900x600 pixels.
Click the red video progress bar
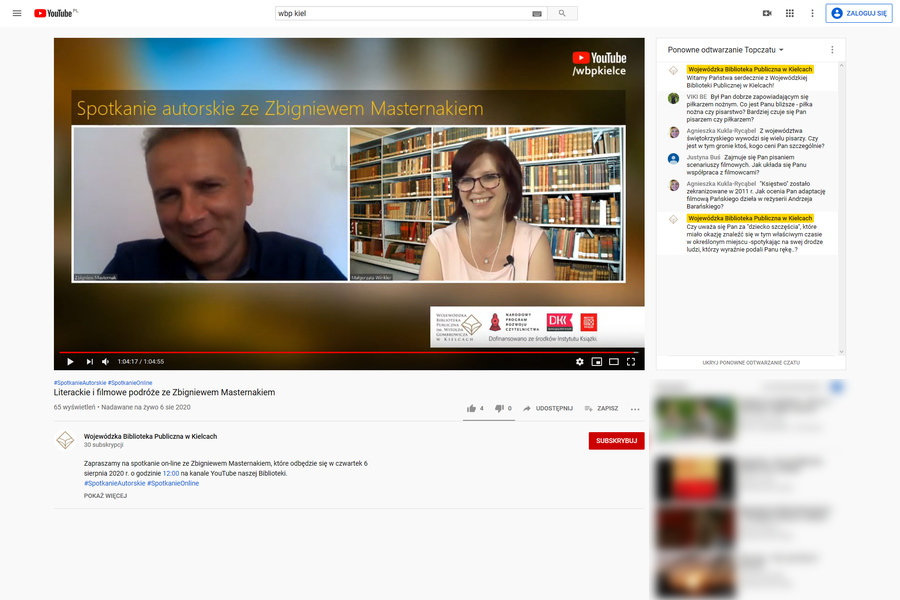(x=349, y=352)
